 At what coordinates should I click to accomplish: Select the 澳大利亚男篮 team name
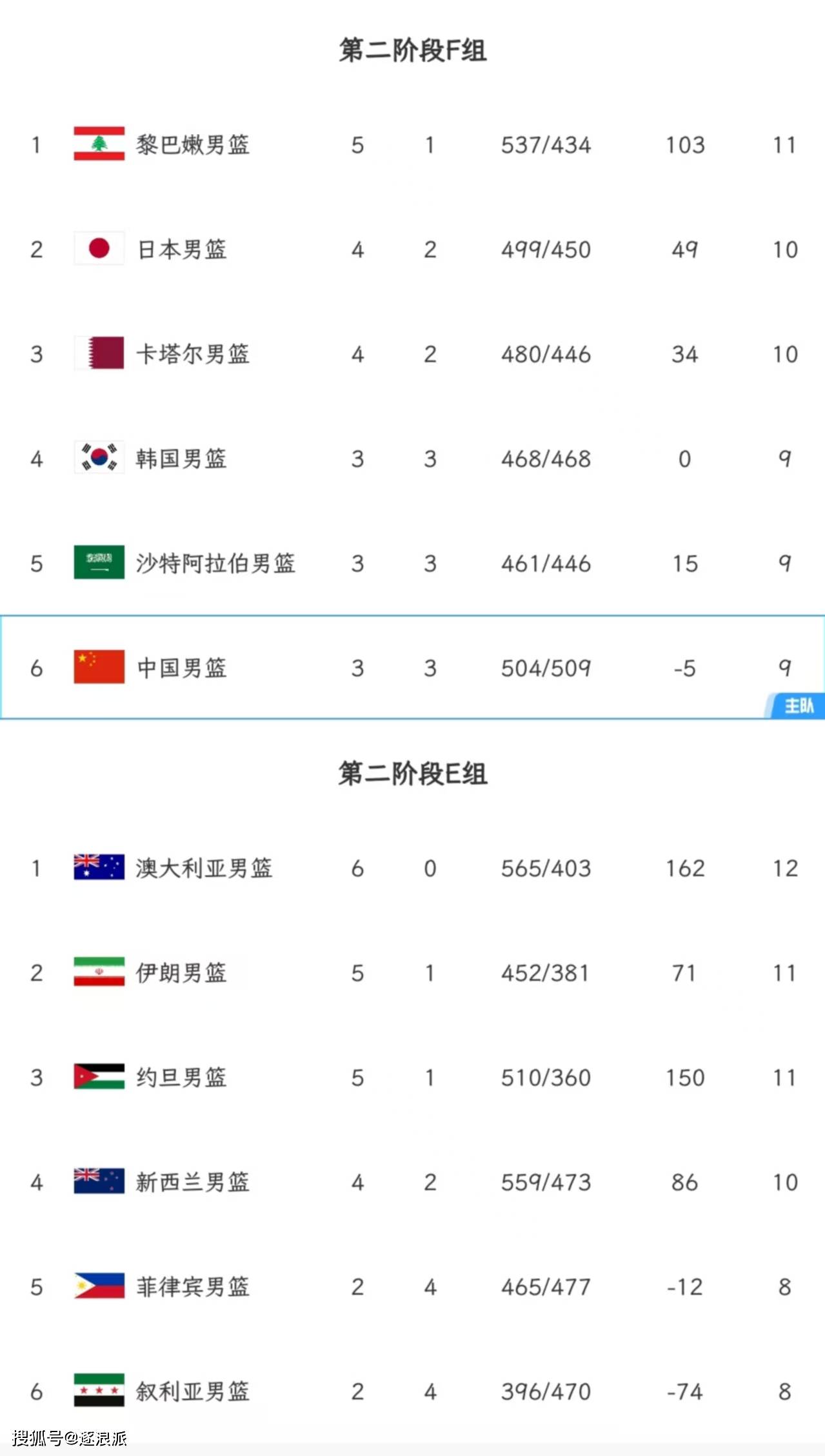[204, 869]
